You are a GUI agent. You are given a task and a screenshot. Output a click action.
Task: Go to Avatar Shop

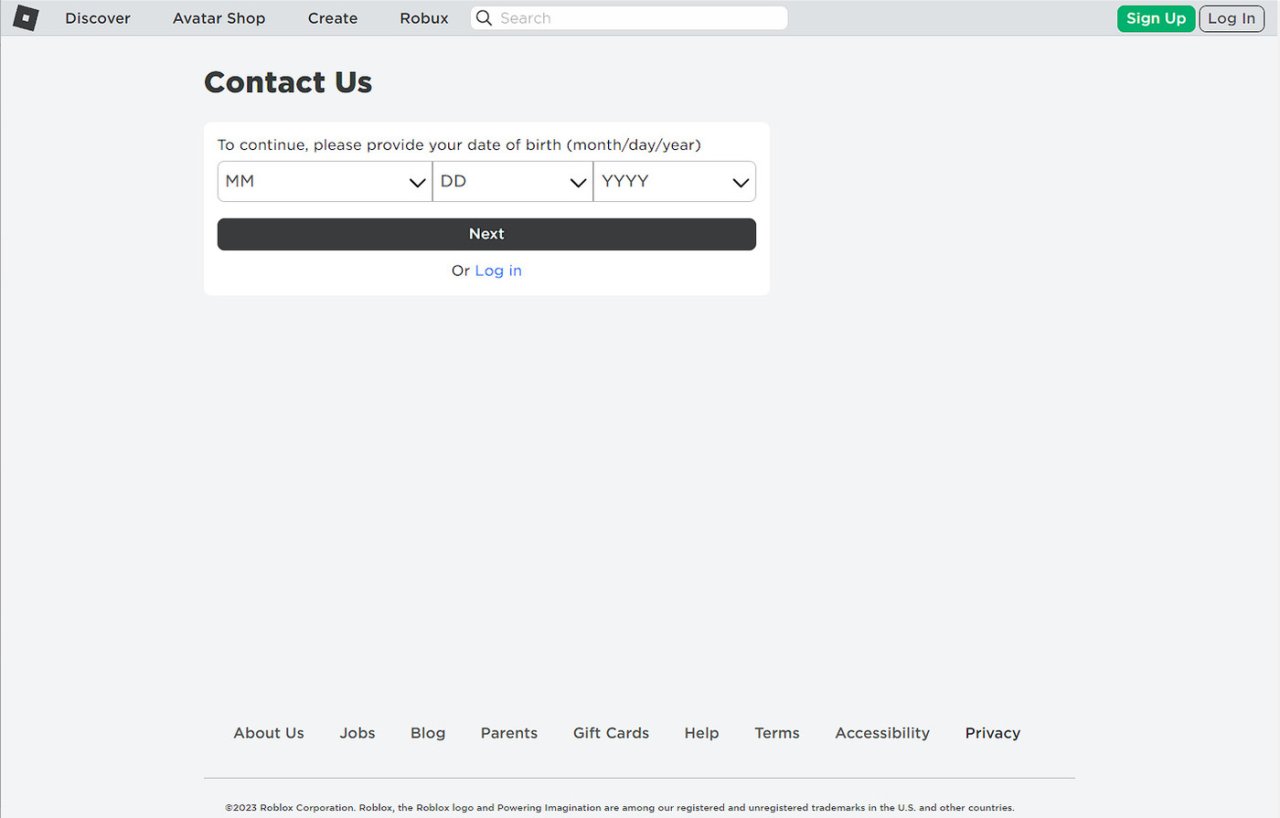click(219, 18)
